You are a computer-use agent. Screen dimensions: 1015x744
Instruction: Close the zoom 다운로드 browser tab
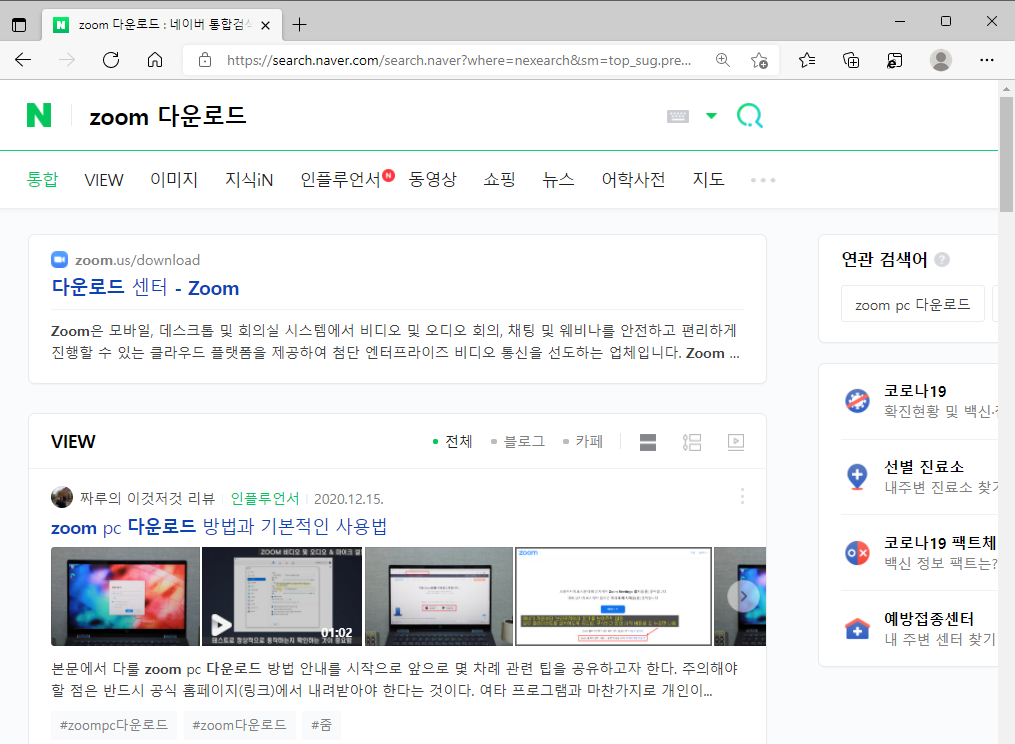point(265,25)
